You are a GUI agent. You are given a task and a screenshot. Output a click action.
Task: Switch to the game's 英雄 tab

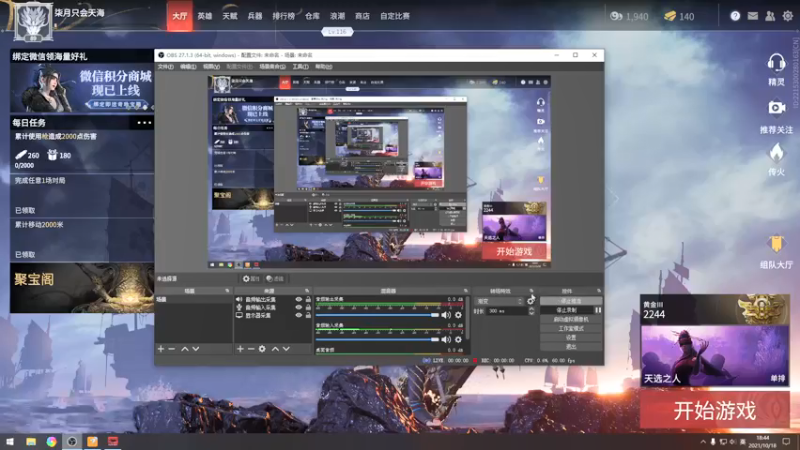(205, 16)
